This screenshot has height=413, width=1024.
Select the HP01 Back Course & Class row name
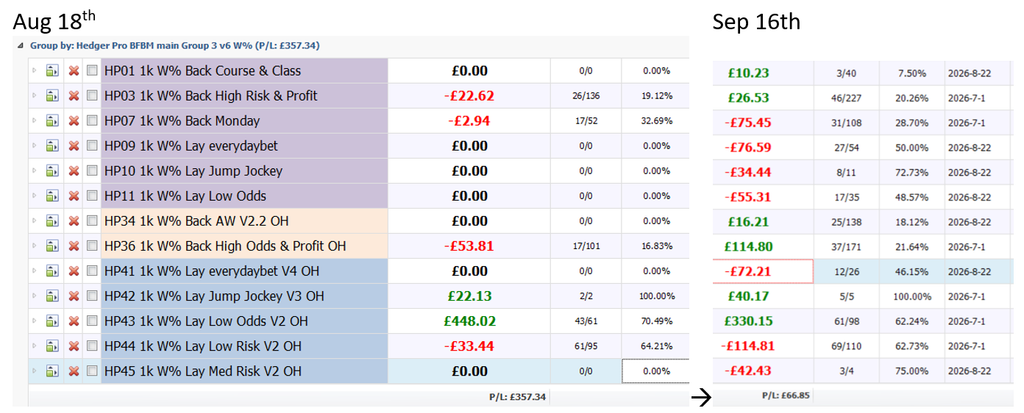point(202,71)
